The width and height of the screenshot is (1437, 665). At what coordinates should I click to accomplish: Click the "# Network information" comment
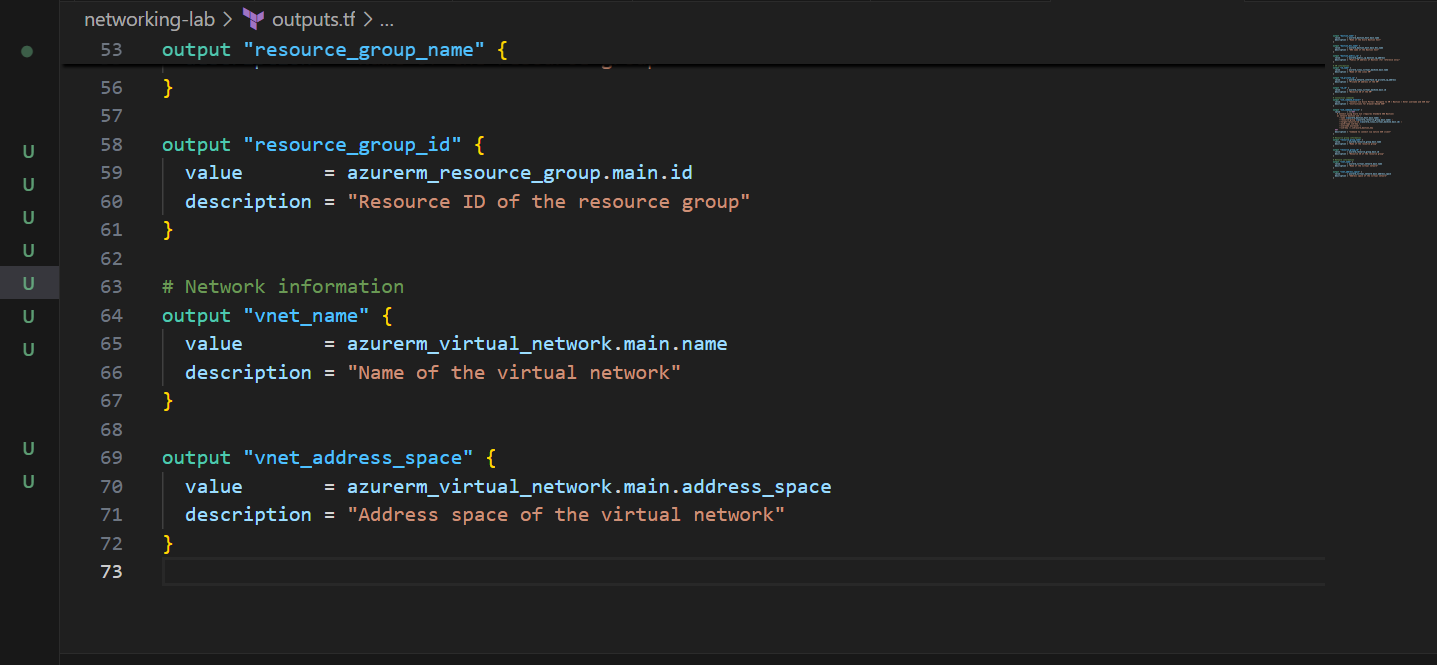pyautogui.click(x=283, y=287)
